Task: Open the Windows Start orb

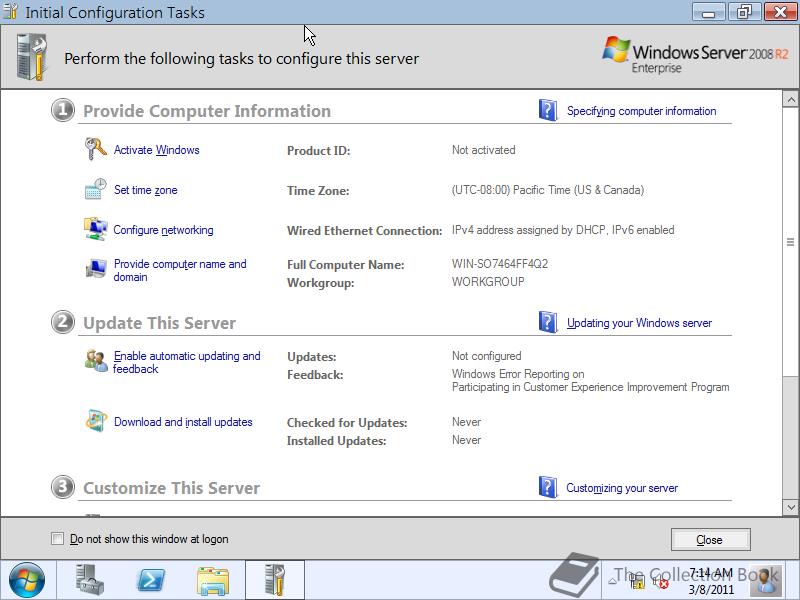Action: pos(27,580)
